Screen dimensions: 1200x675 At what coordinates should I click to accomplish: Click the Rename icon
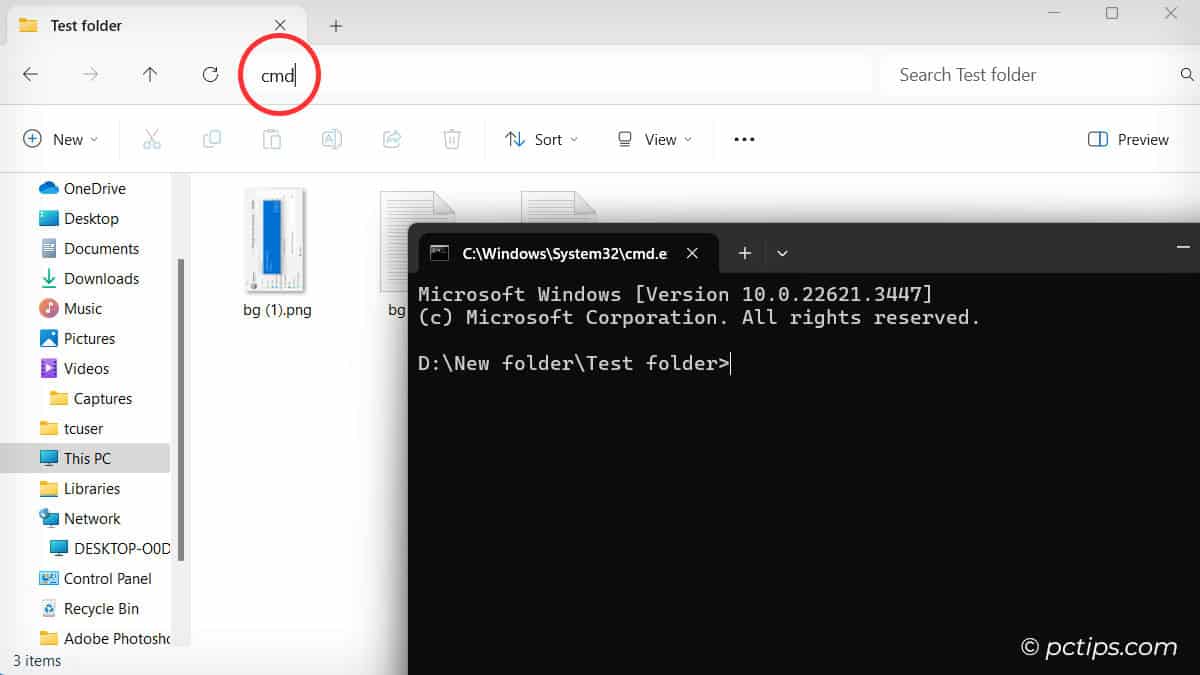click(x=332, y=140)
